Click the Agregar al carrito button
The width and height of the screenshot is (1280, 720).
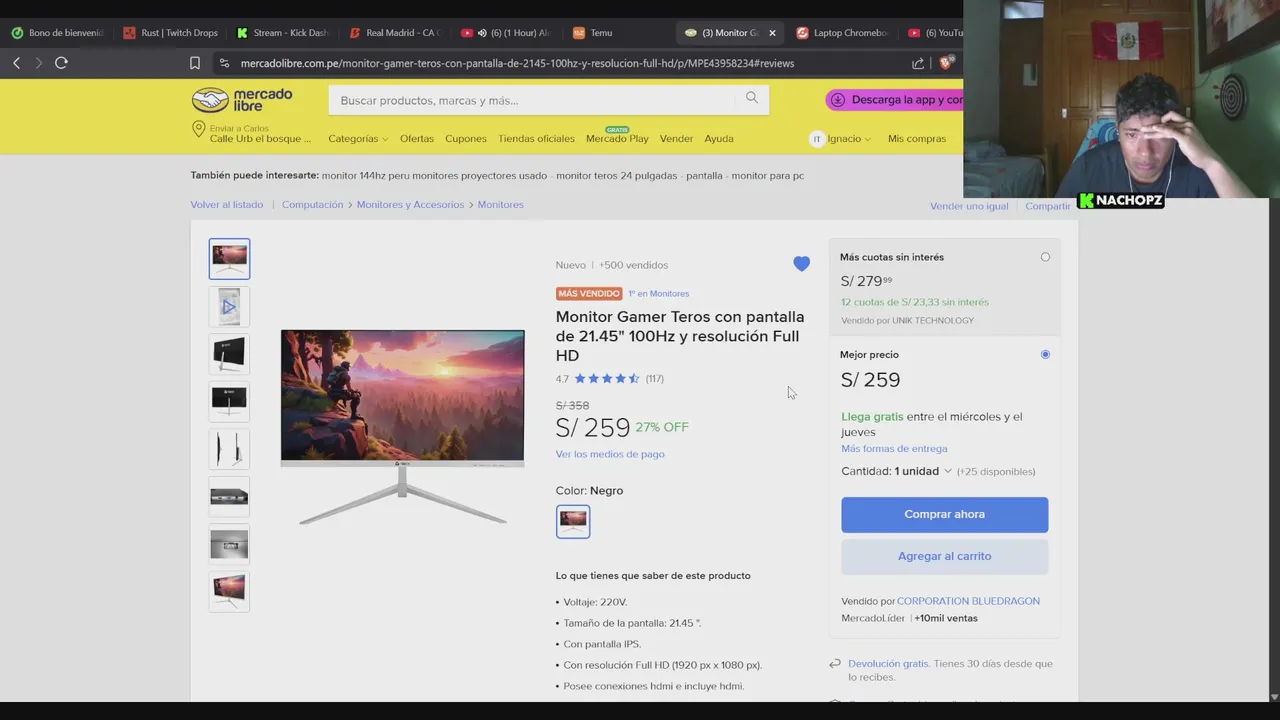coord(945,556)
